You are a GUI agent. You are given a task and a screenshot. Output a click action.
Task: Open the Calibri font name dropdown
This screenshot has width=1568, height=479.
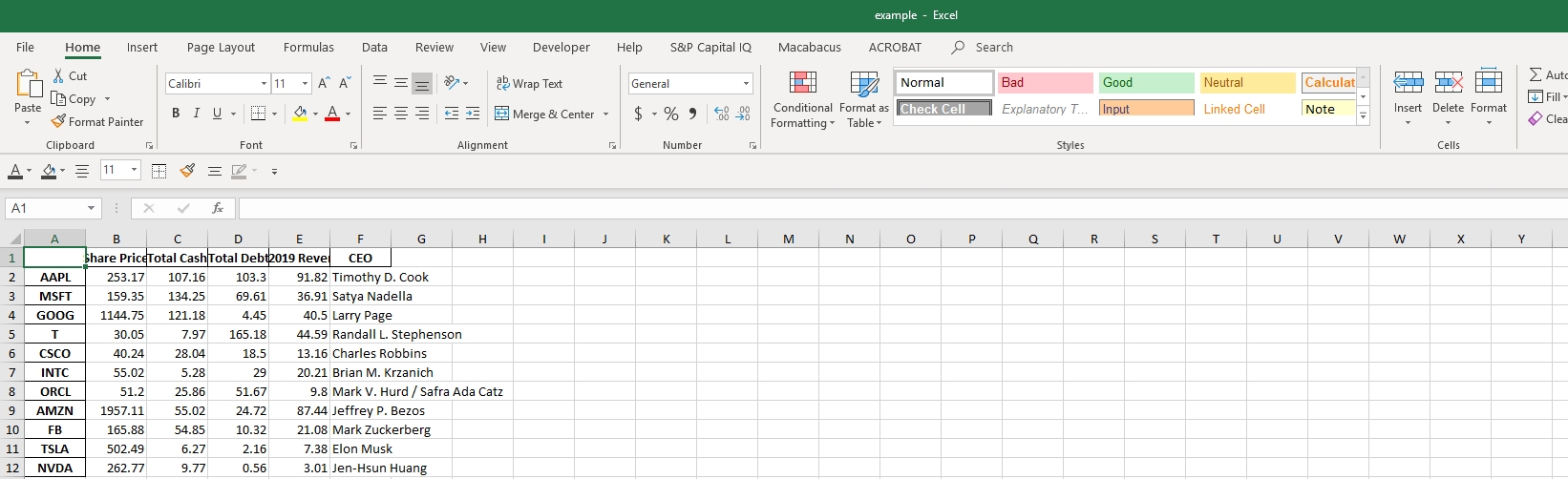(264, 84)
